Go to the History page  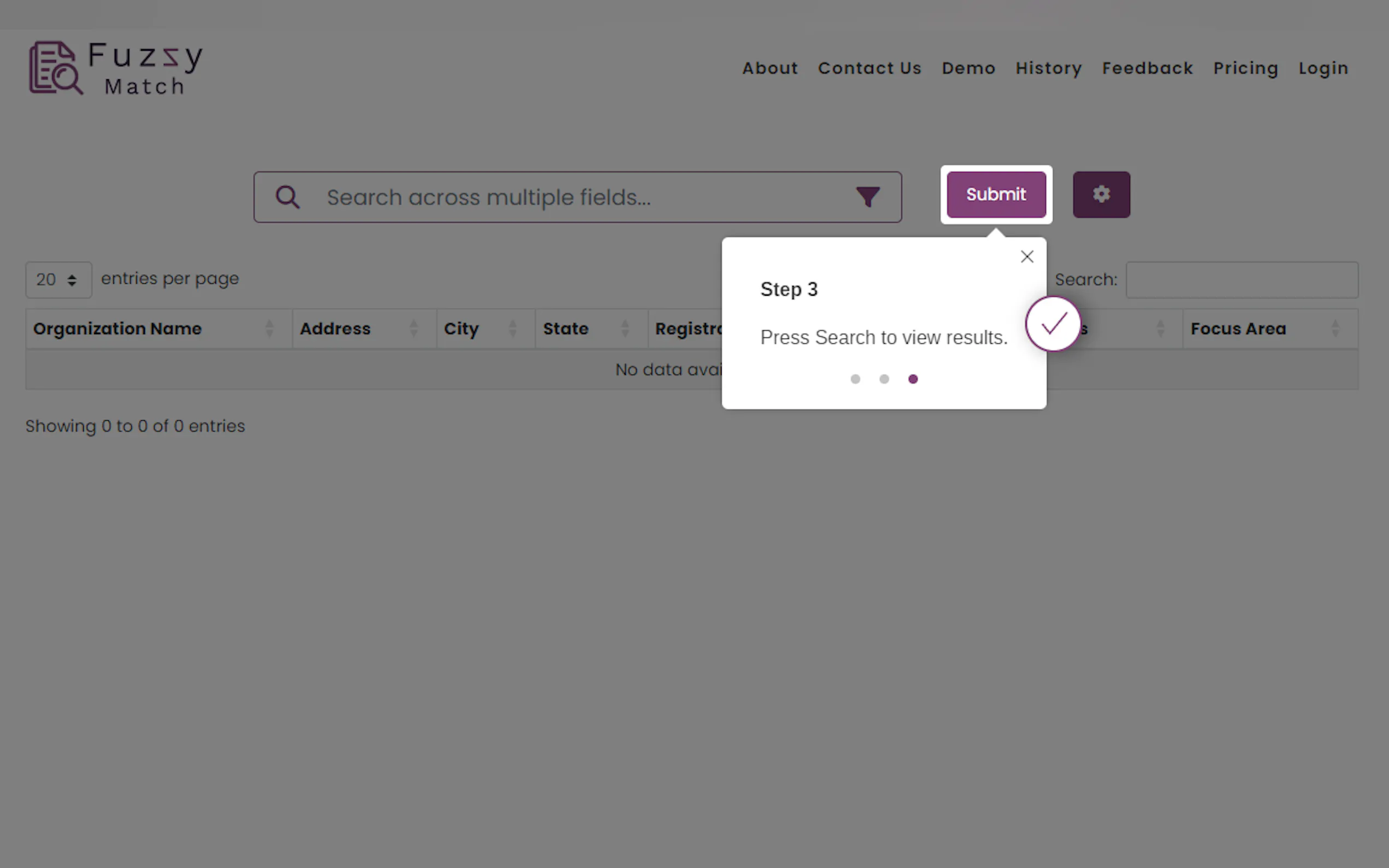pos(1048,68)
